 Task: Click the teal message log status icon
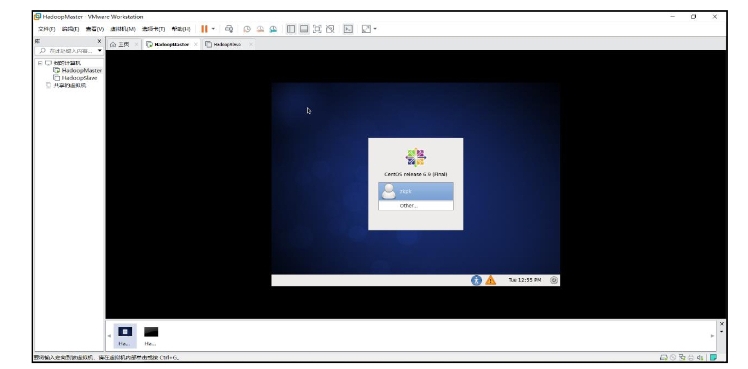point(713,357)
